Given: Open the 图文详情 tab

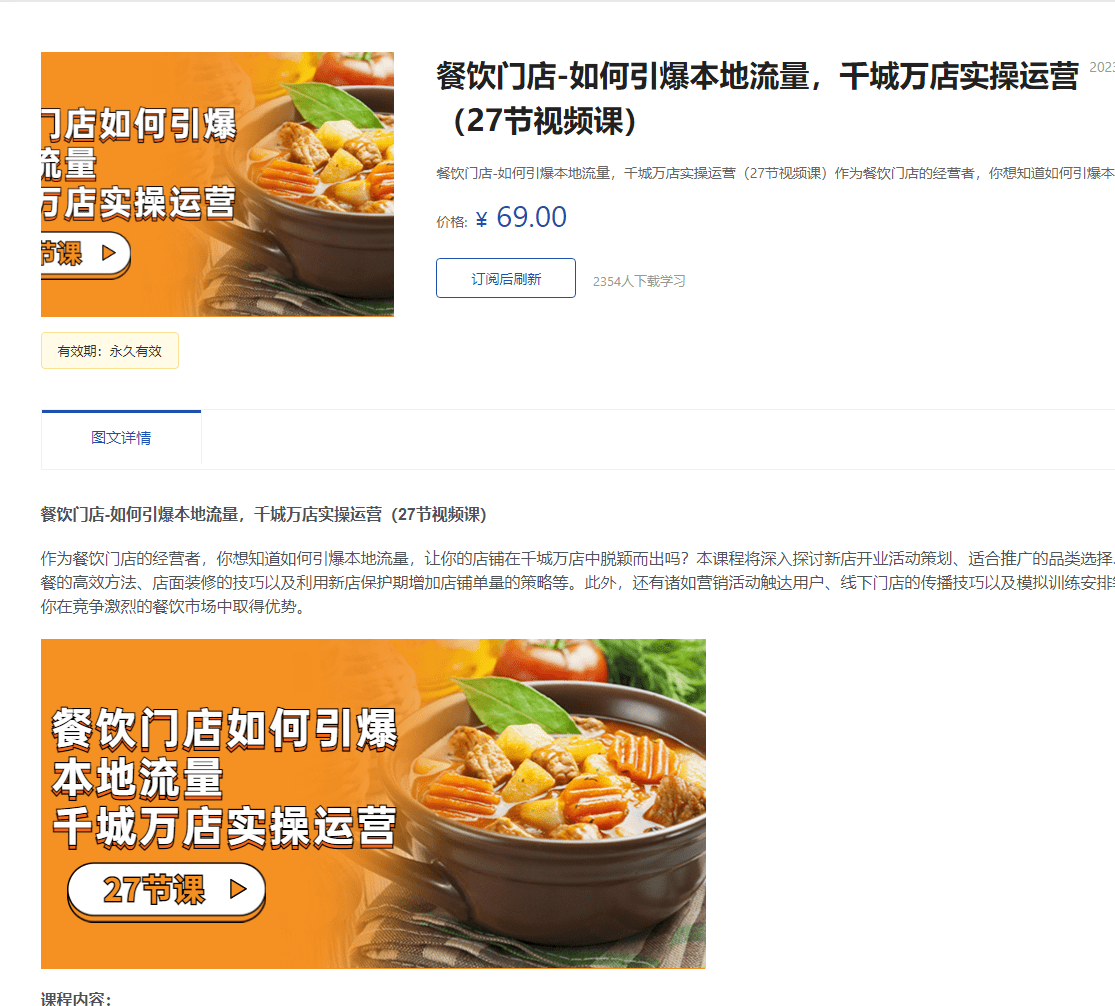Looking at the screenshot, I should pyautogui.click(x=121, y=438).
